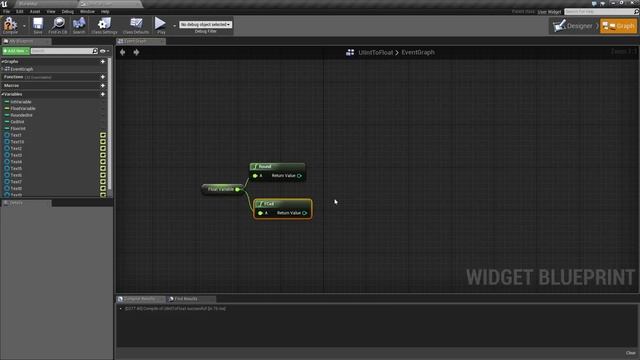Screen dimensions: 640x360
Task: Open Class Defaults from the toolbar
Action: click(x=136, y=25)
